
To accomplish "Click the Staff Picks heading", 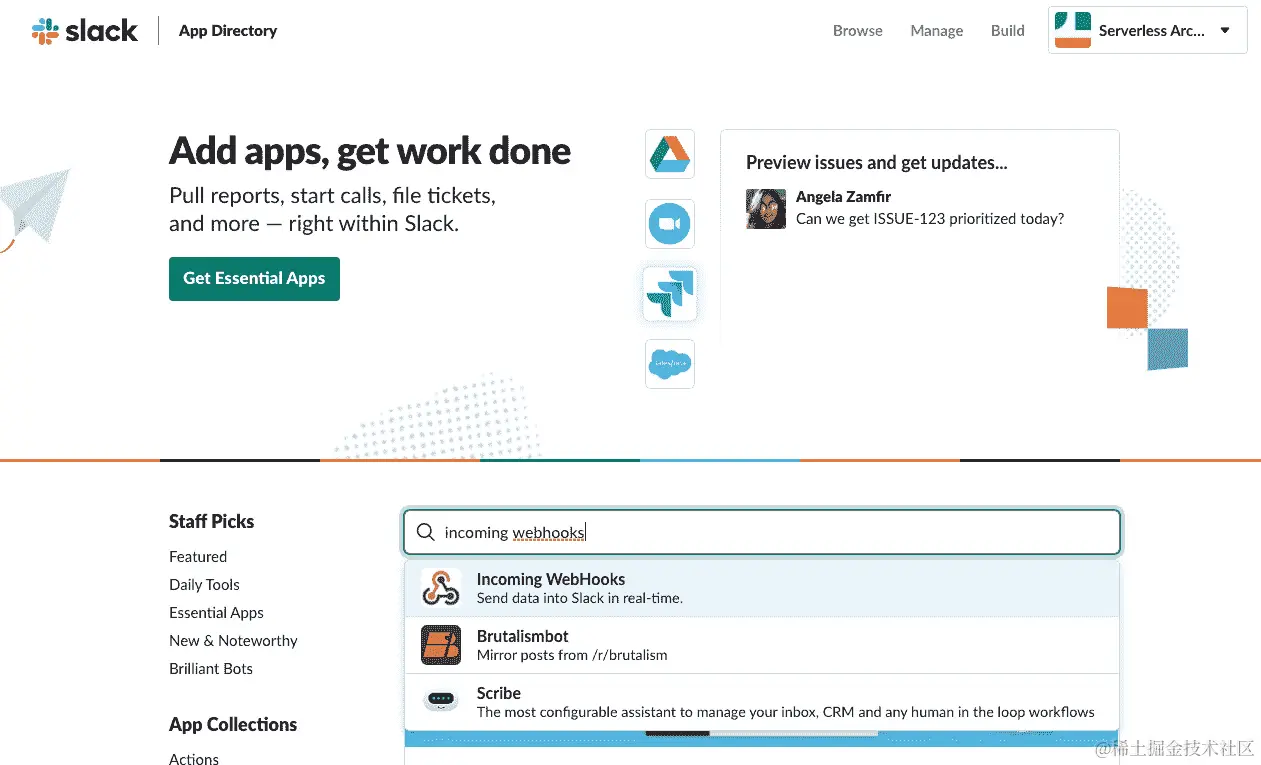I will (x=211, y=521).
